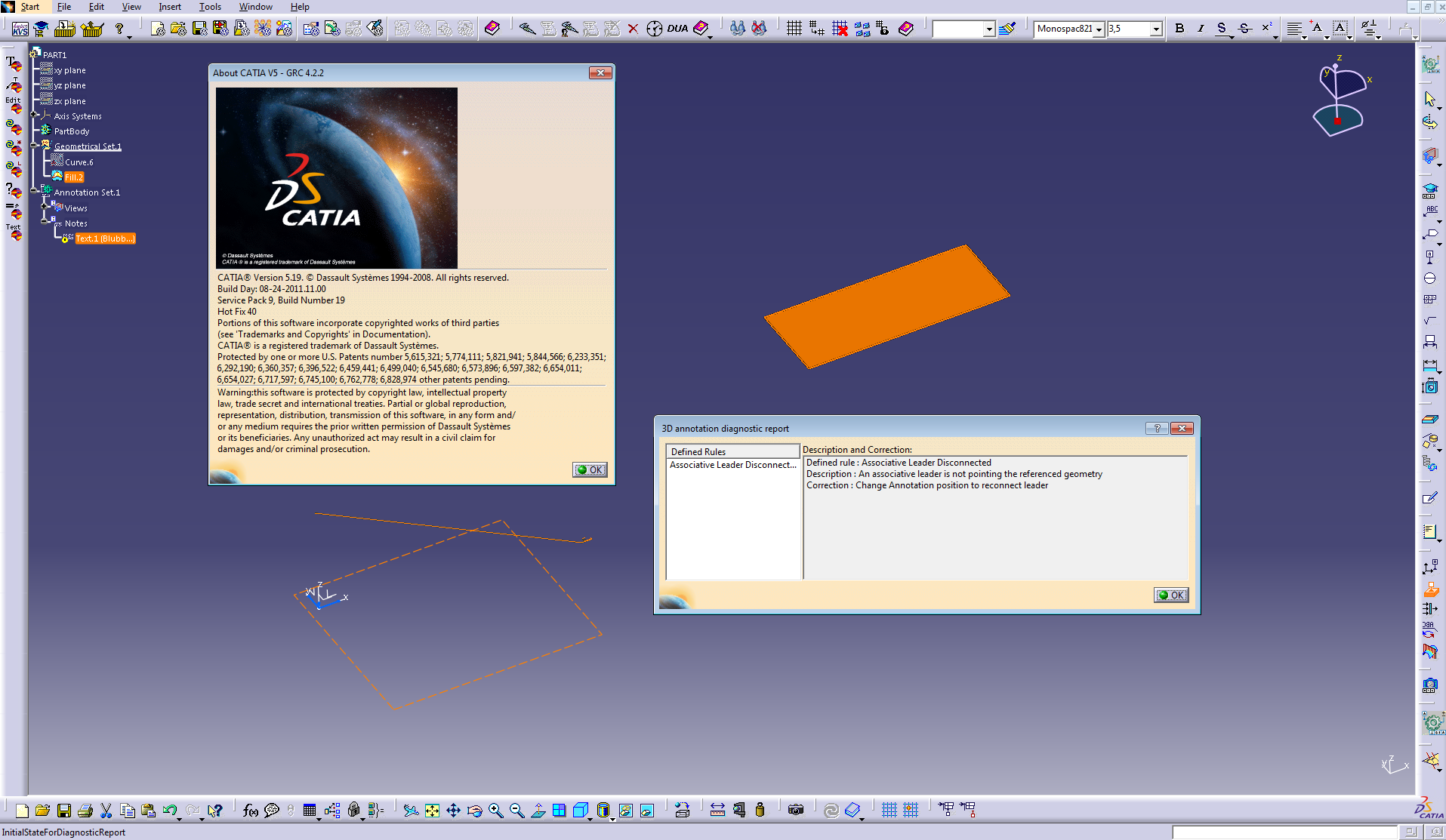Viewport: 1446px width, 840px height.
Task: Toggle the Frame text A icon
Action: pos(1340,29)
